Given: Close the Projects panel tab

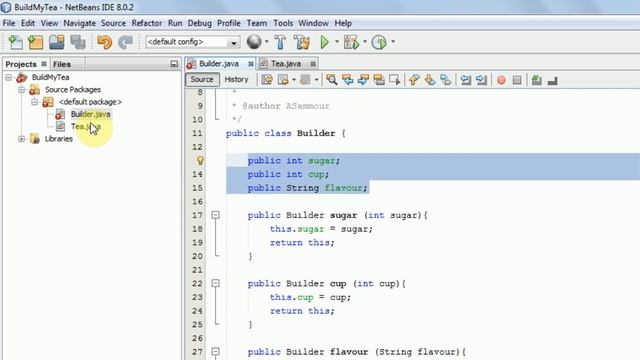Looking at the screenshot, I should tap(44, 64).
